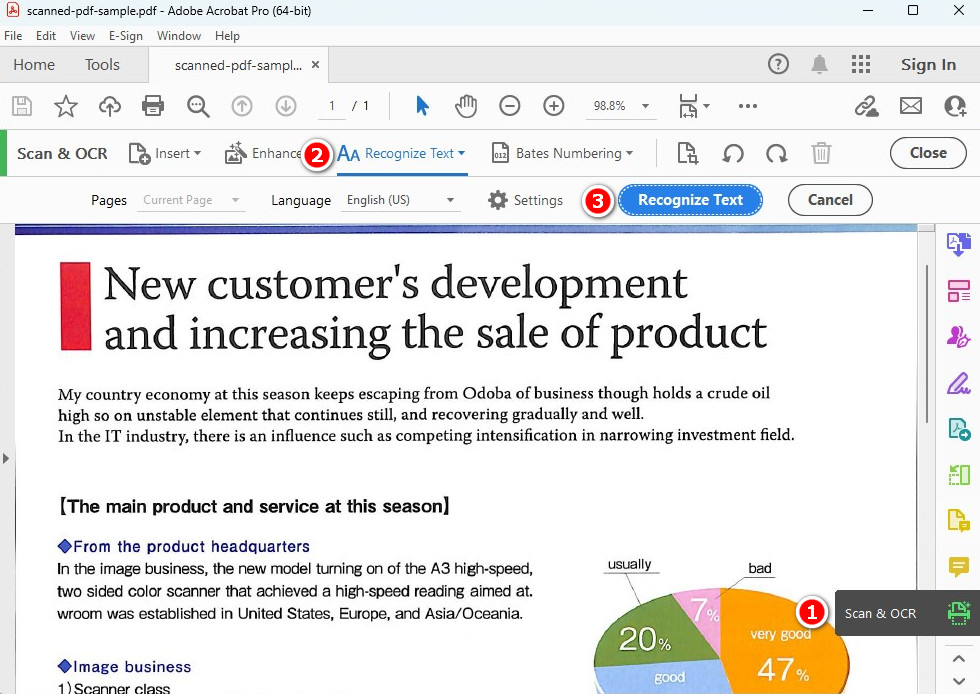Select the arrow Selection tool
Screen dimensions: 980x694
[422, 106]
